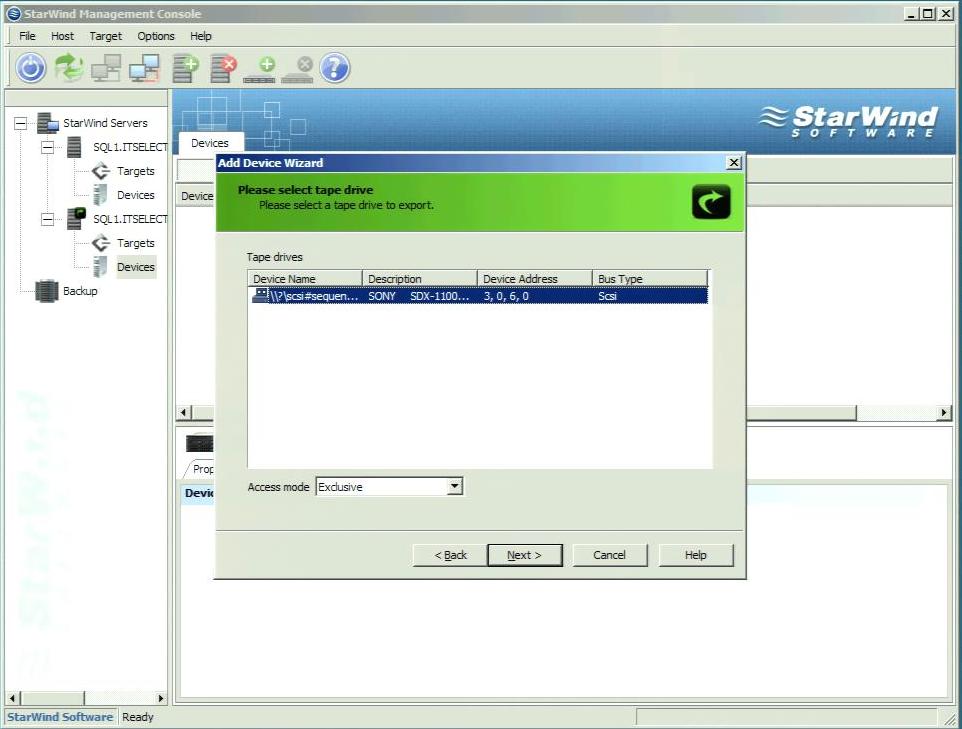Select Devices under second SQL1.ITSELECT server
Viewport: 962px width, 729px height.
pyautogui.click(x=136, y=267)
